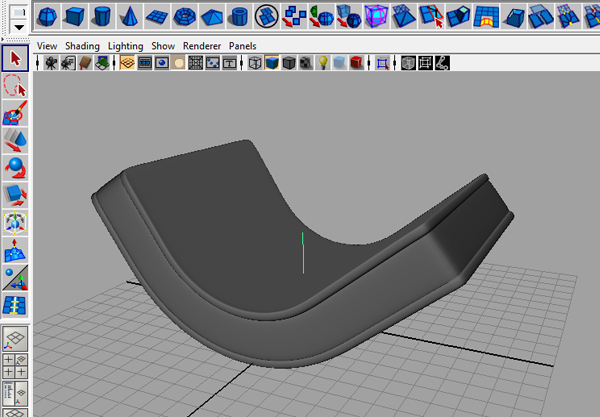Toggle the viewport grid display icon
This screenshot has height=417, width=600.
tap(127, 63)
